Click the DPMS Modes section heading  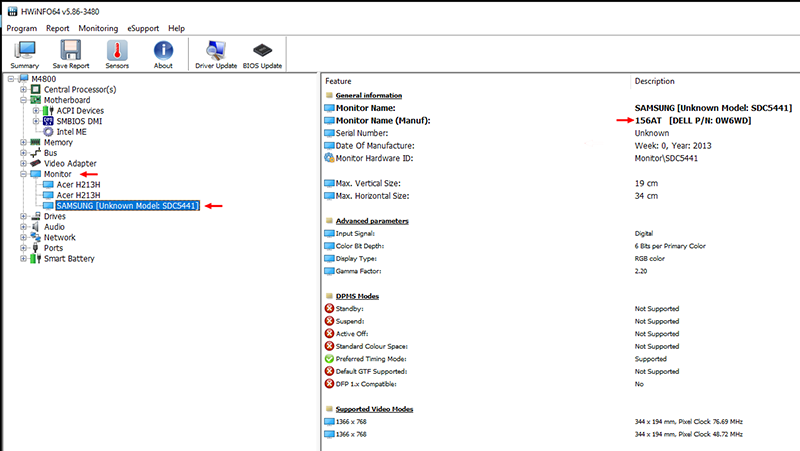click(357, 296)
